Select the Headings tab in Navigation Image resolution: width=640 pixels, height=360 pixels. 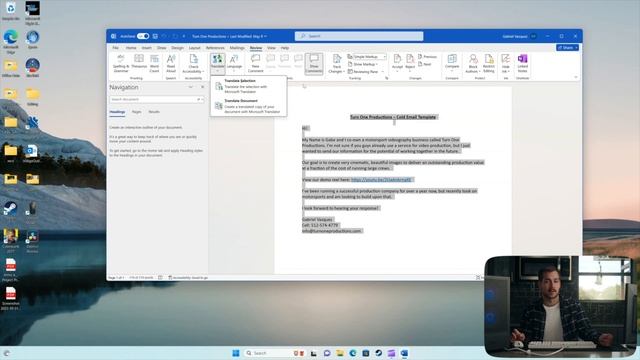tap(117, 112)
